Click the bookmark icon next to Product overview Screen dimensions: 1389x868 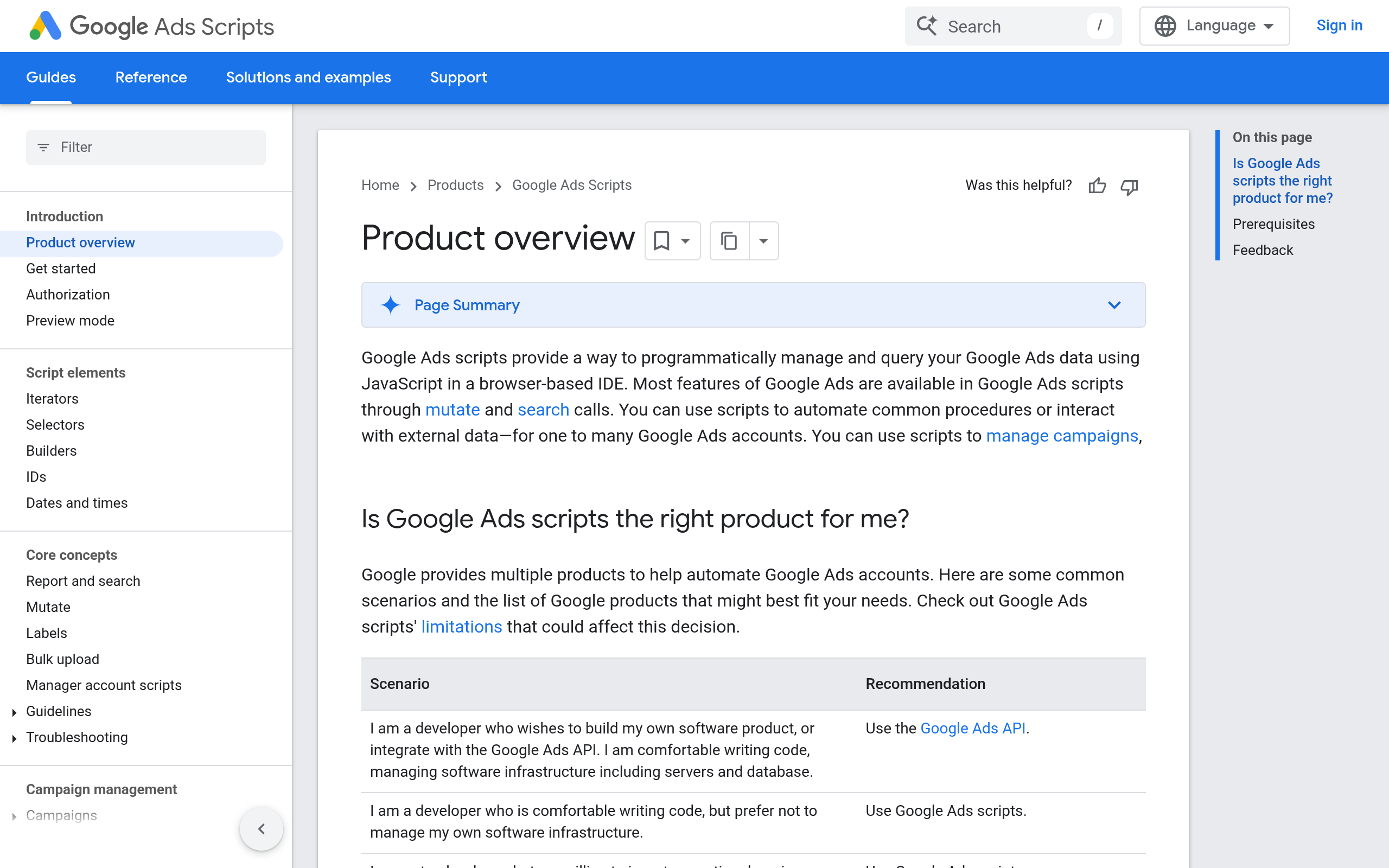coord(661,240)
